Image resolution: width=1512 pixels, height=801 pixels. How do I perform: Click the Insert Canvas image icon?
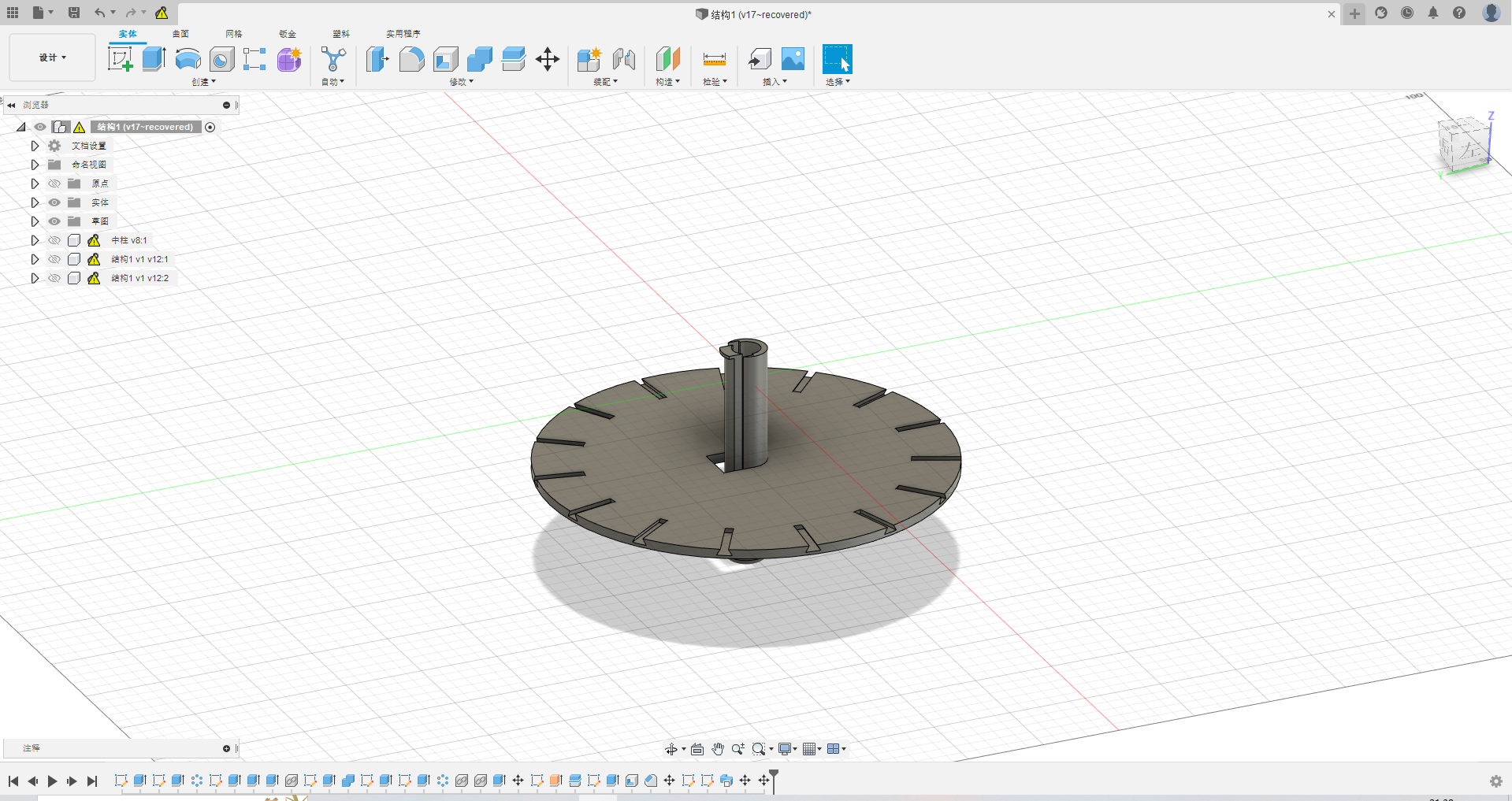793,59
